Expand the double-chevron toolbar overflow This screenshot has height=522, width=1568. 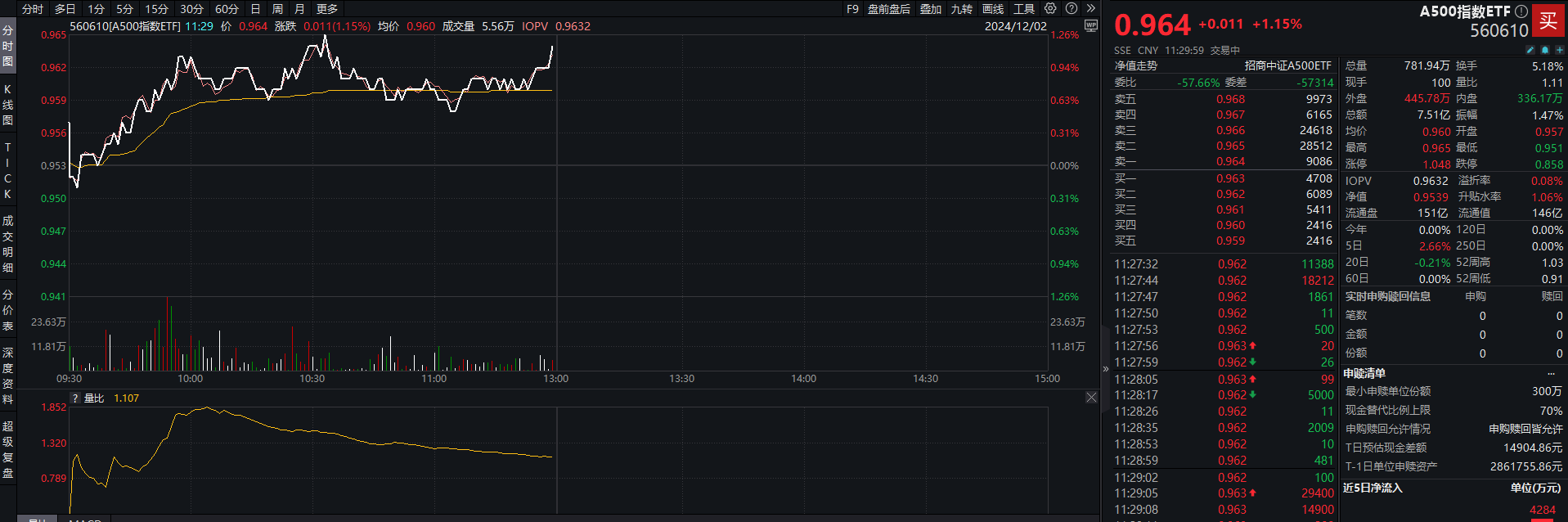[x=1090, y=8]
